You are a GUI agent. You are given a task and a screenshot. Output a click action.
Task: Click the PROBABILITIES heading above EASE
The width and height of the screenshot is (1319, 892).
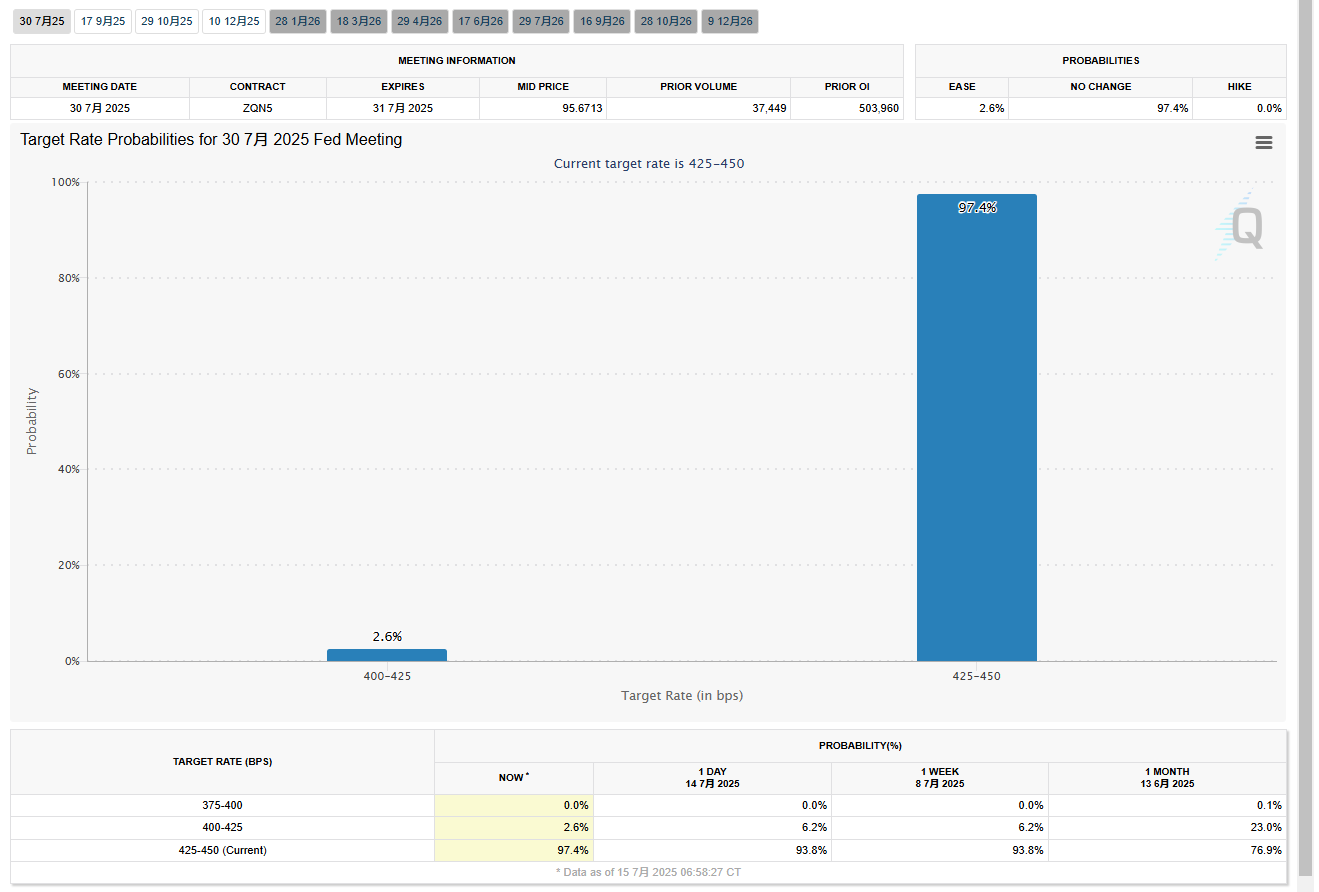coord(1101,61)
